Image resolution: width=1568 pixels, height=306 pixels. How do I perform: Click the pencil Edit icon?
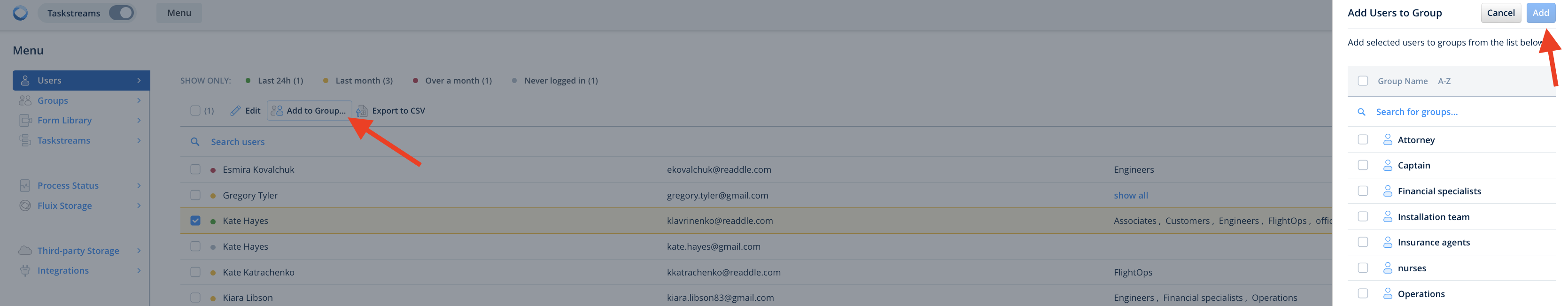[x=235, y=111]
